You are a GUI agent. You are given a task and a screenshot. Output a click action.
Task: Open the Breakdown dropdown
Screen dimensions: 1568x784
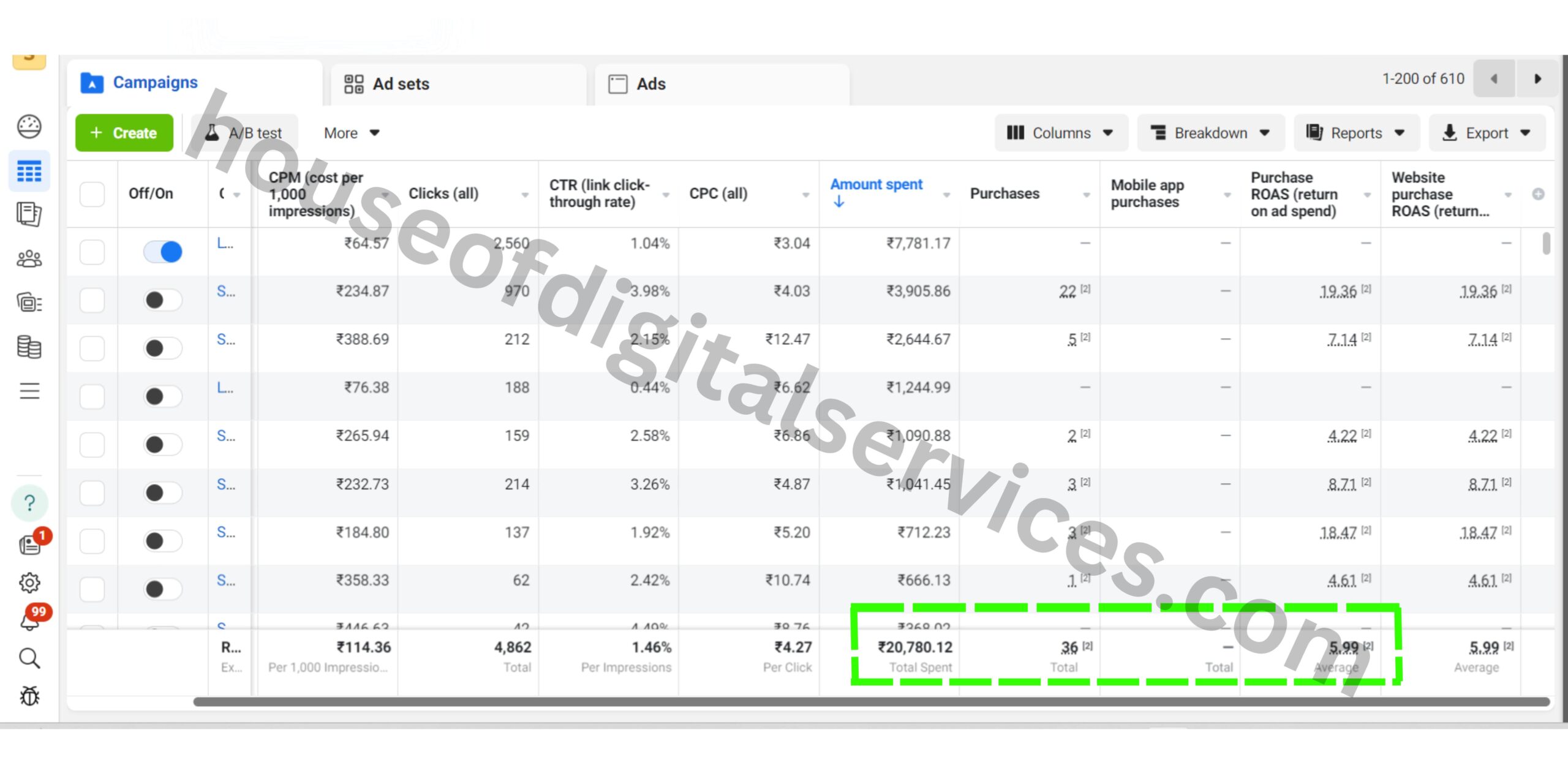click(1210, 133)
